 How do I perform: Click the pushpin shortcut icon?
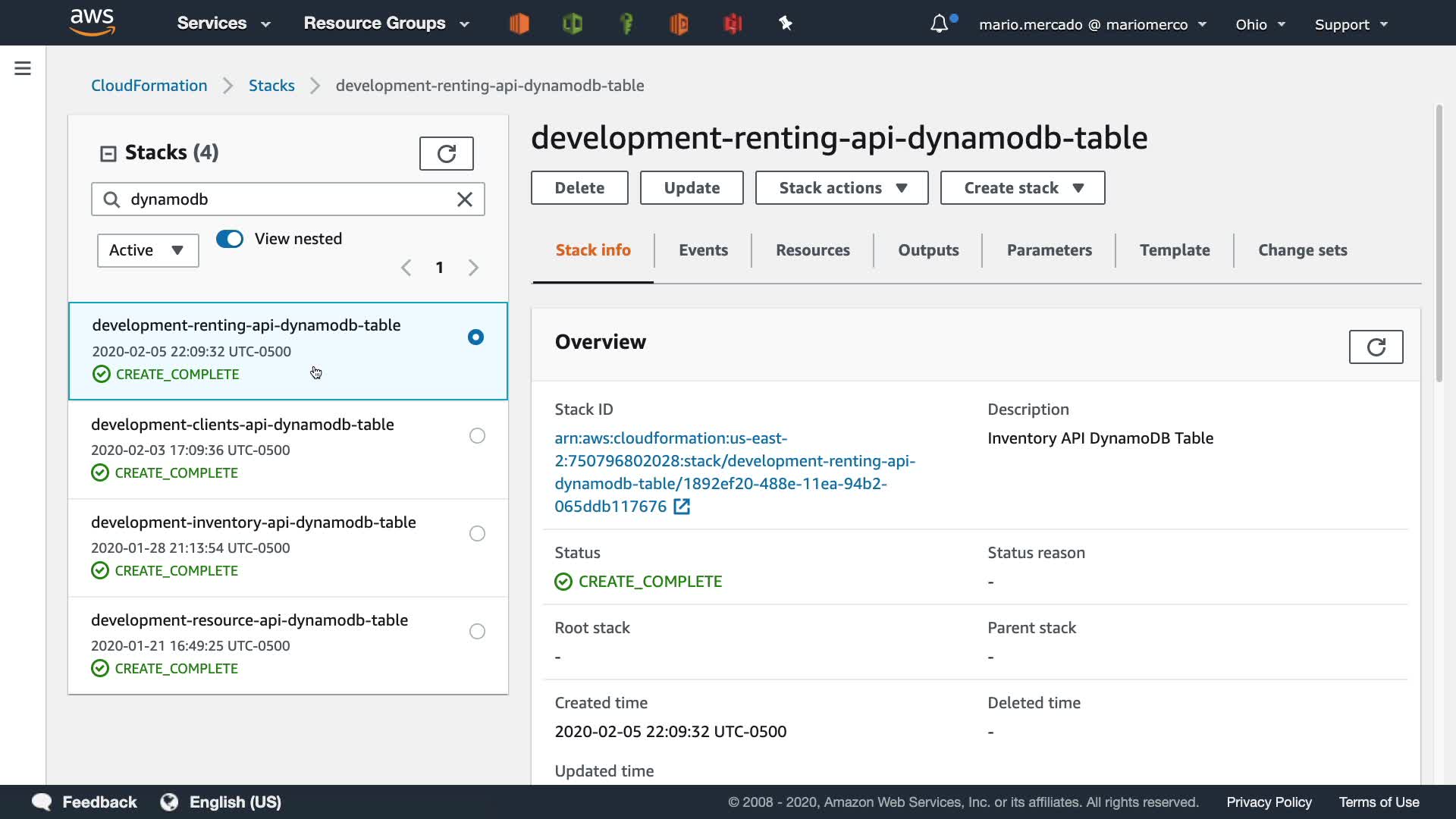pos(786,24)
